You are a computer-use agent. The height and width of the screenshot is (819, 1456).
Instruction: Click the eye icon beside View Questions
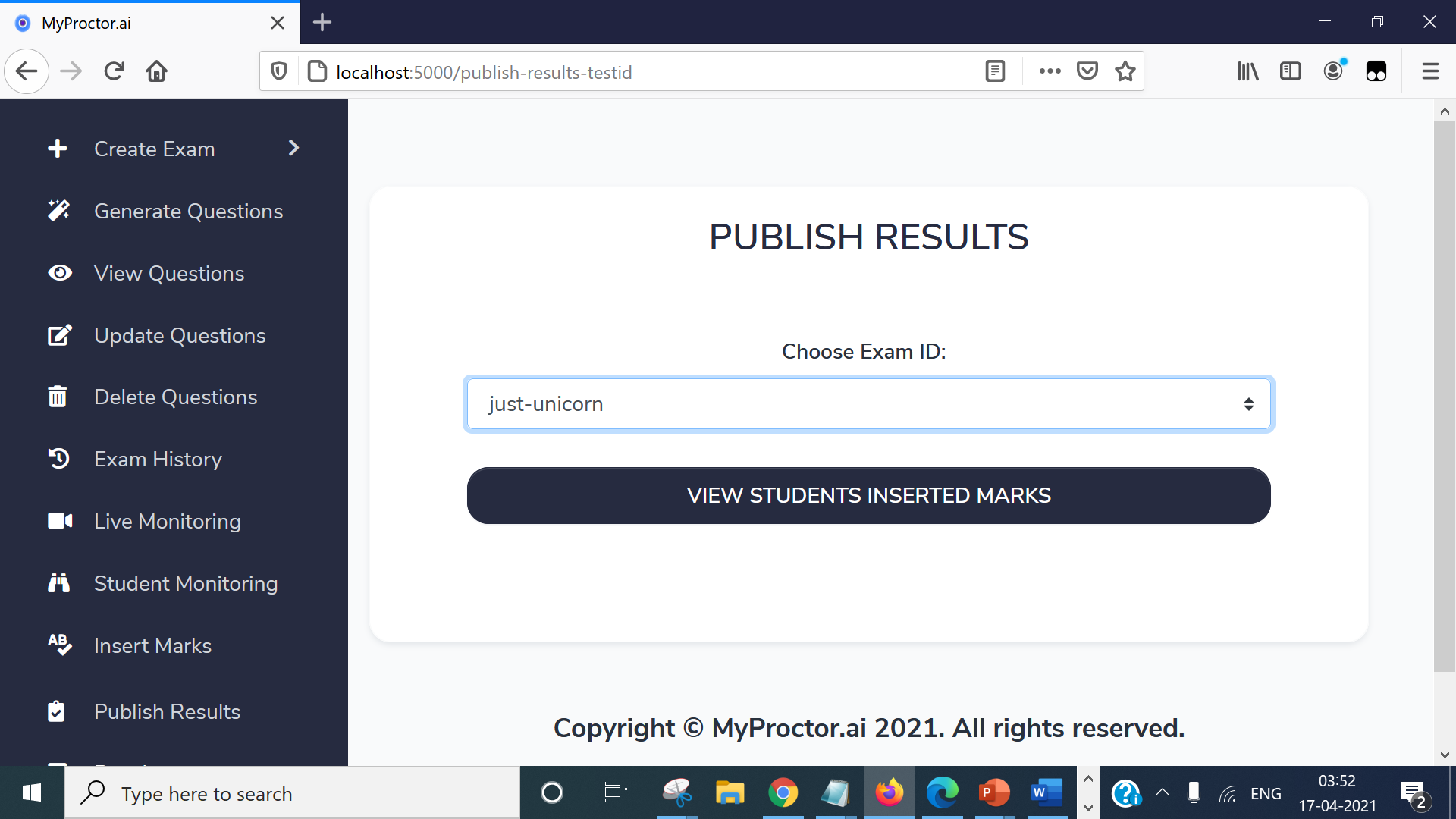(59, 273)
